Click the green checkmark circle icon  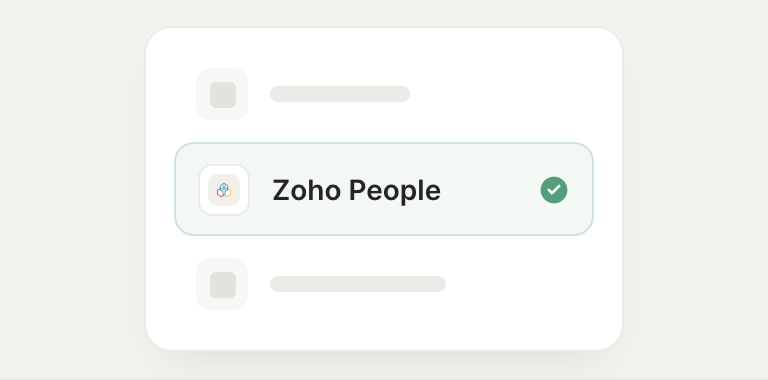554,190
